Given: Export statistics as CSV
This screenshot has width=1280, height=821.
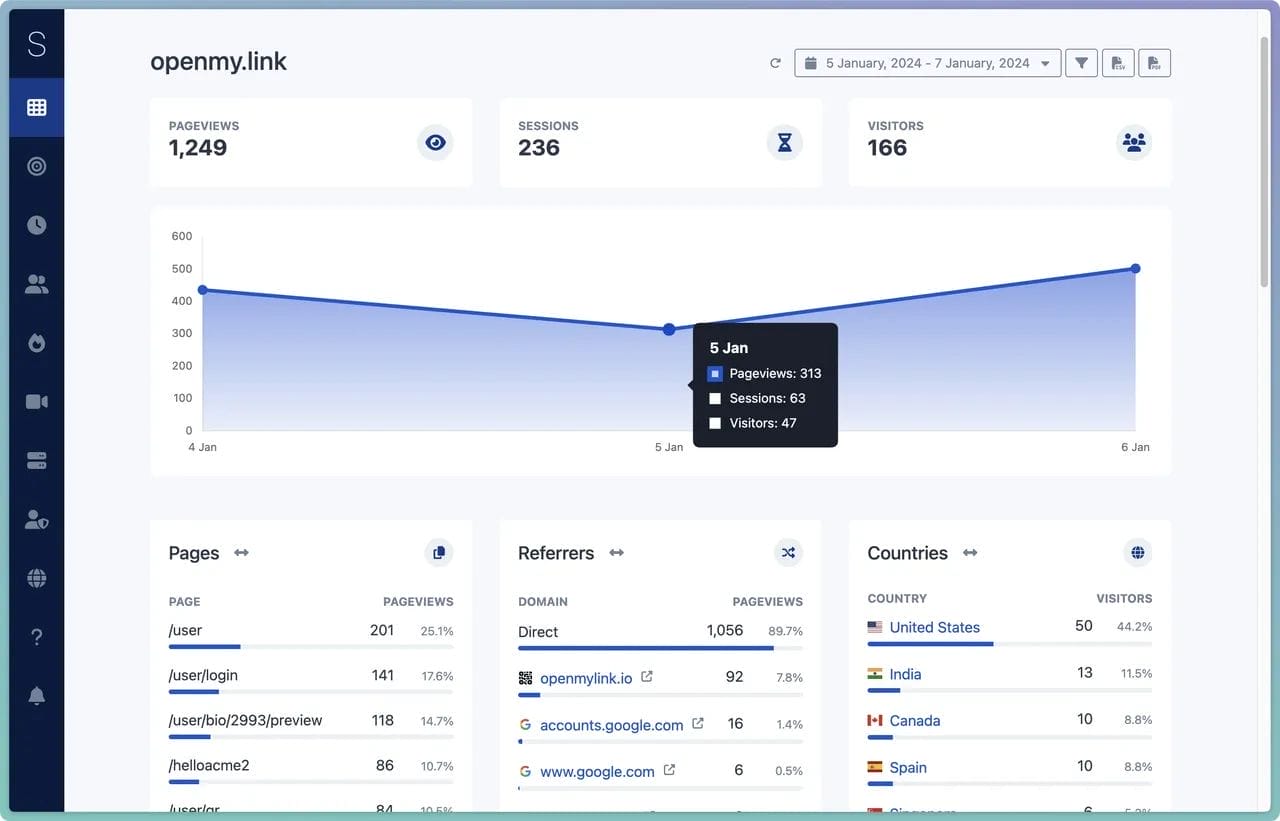Looking at the screenshot, I should point(1118,63).
